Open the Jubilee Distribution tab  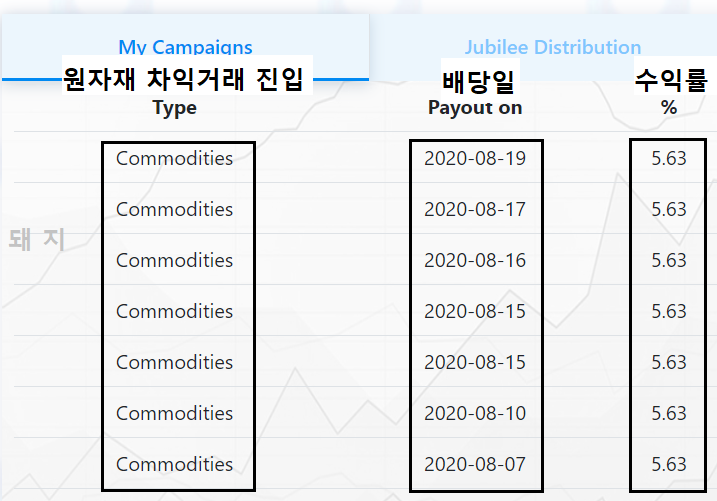[x=552, y=47]
